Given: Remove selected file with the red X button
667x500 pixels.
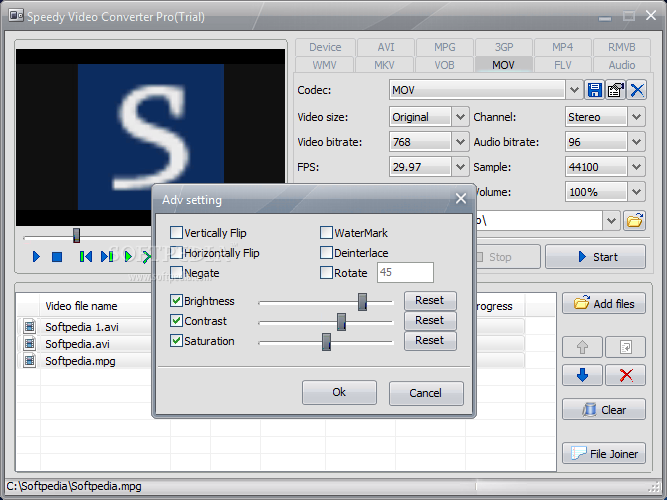Looking at the screenshot, I should 626,375.
